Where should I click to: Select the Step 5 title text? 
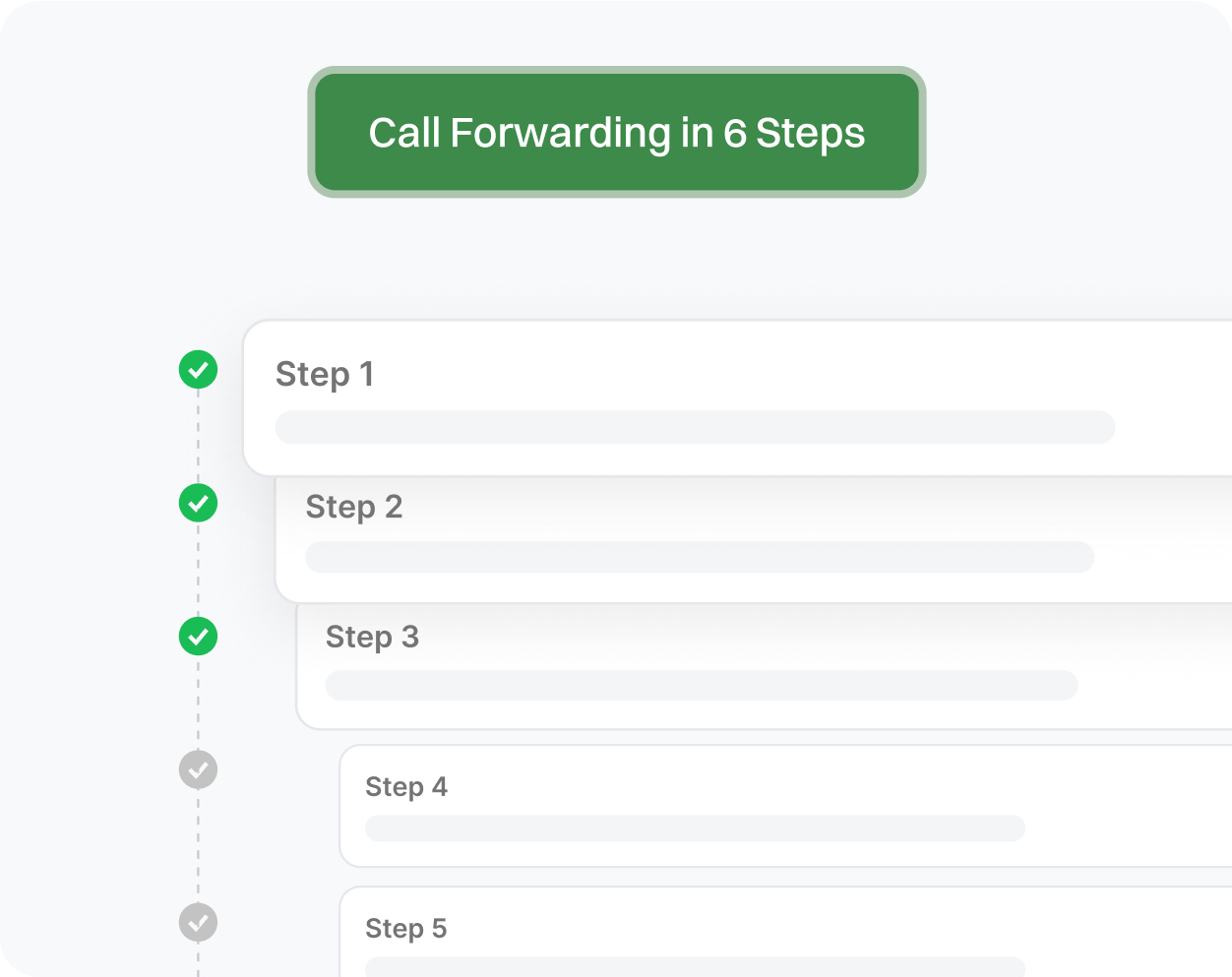[406, 929]
